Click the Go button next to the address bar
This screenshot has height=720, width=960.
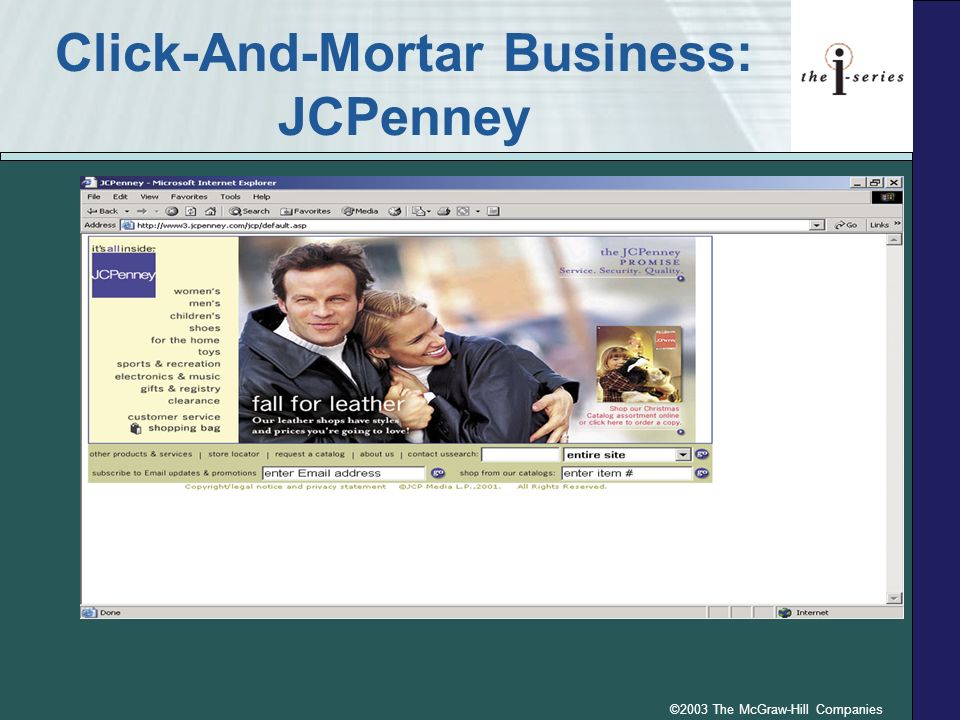coord(846,225)
